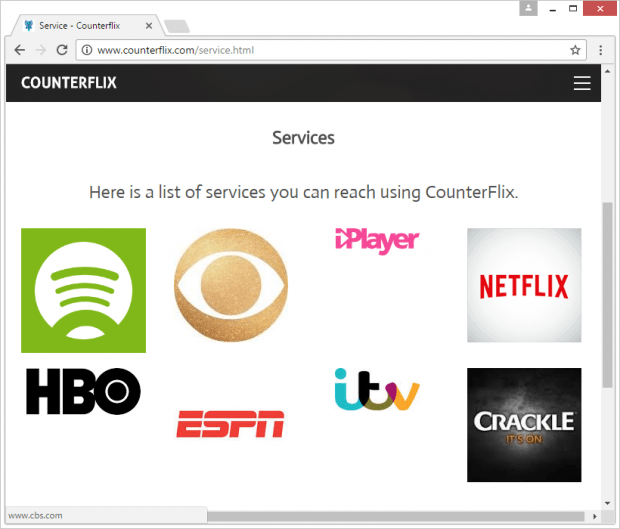Click the vertical scrollbar thumb
This screenshot has width=620, height=529.
[x=607, y=295]
